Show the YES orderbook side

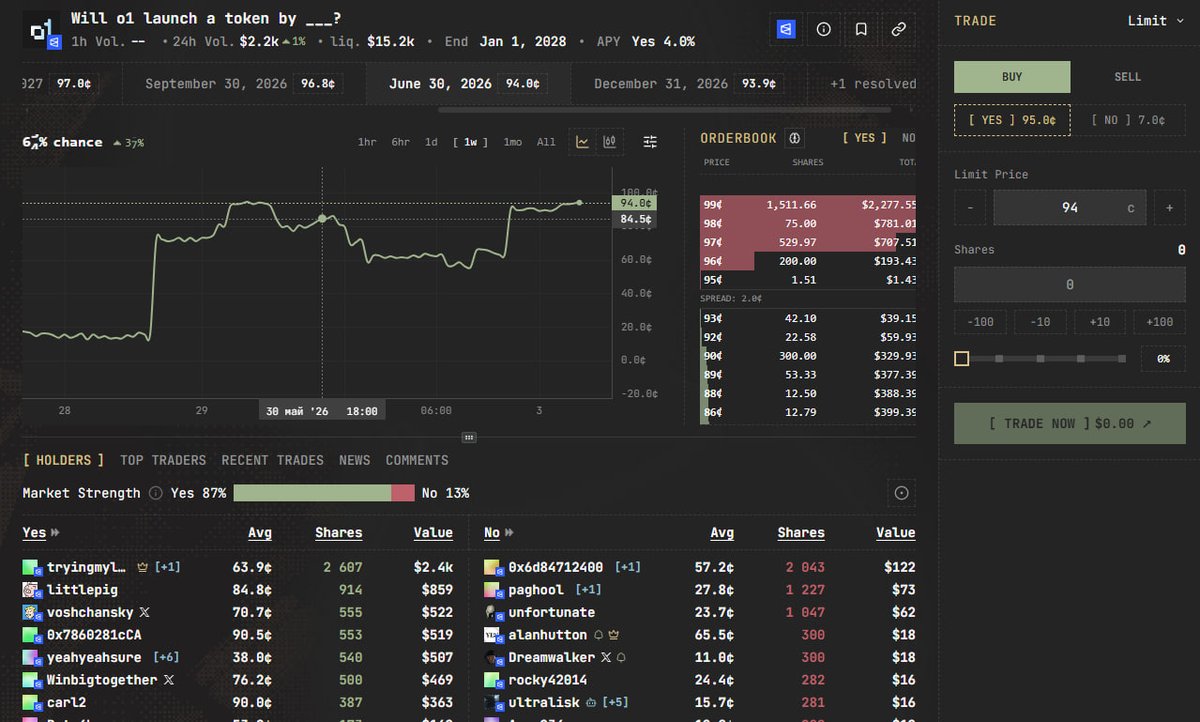tap(864, 138)
